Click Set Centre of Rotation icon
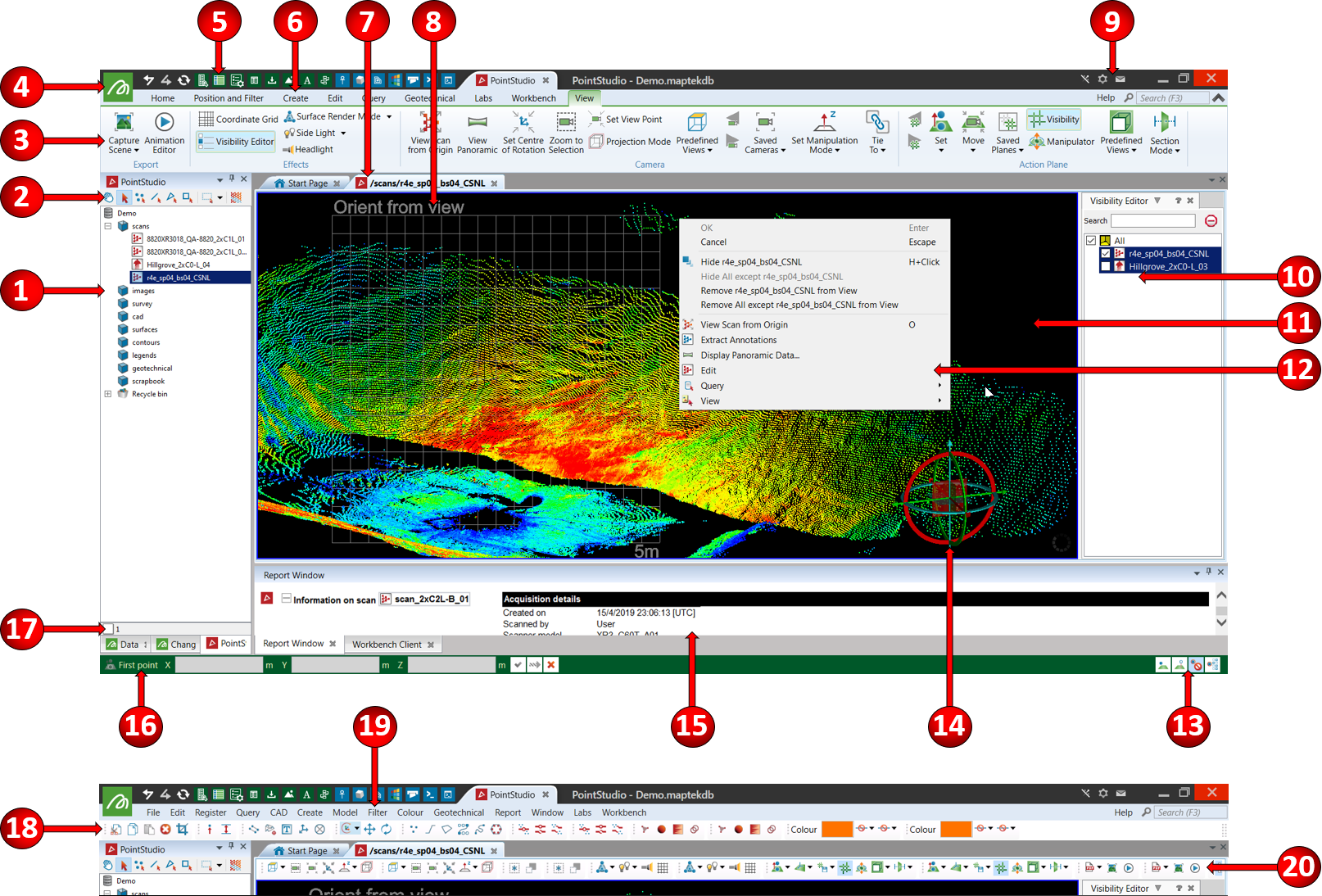 [523, 123]
